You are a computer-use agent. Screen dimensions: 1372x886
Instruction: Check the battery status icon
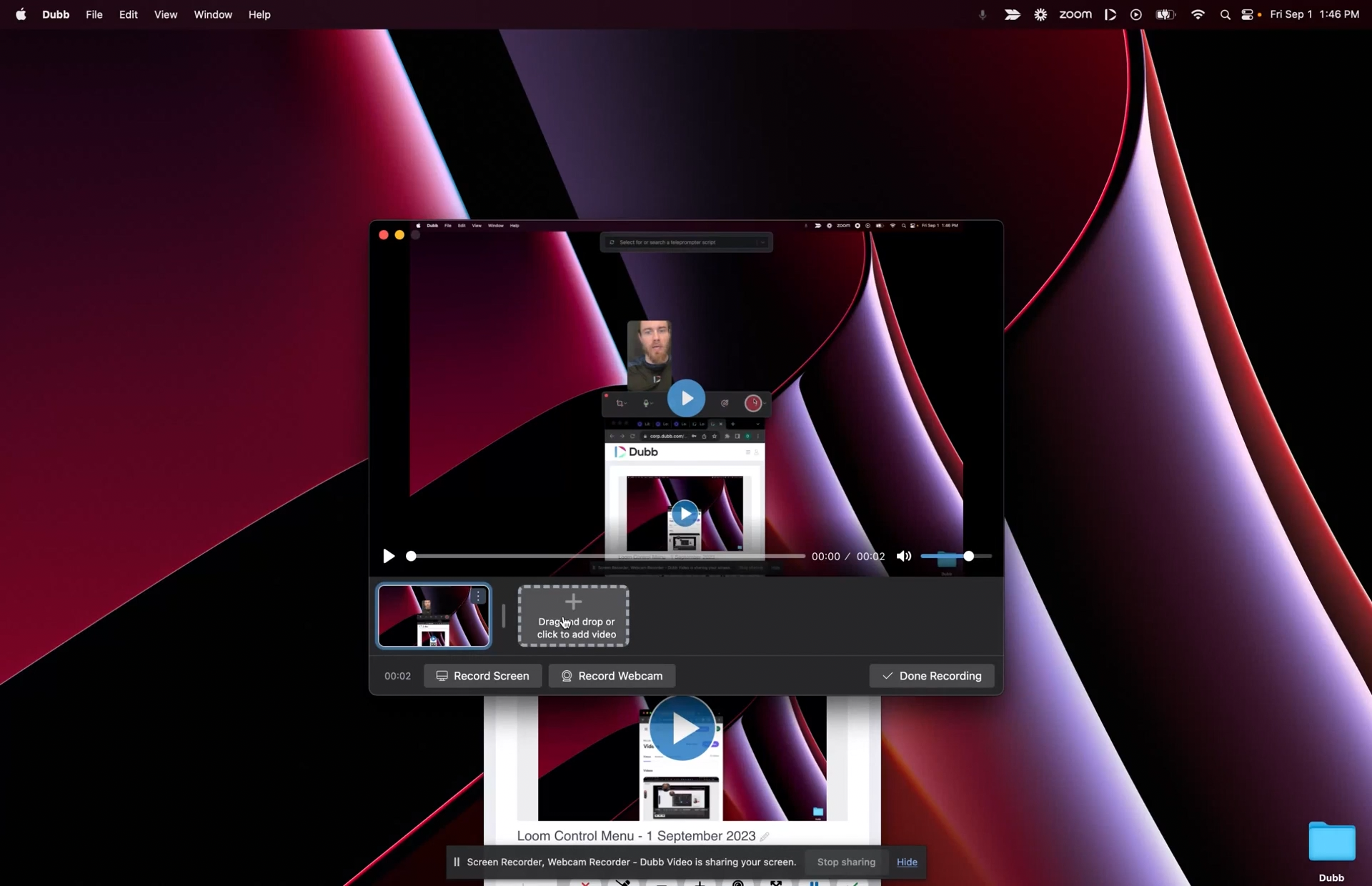coord(1165,14)
